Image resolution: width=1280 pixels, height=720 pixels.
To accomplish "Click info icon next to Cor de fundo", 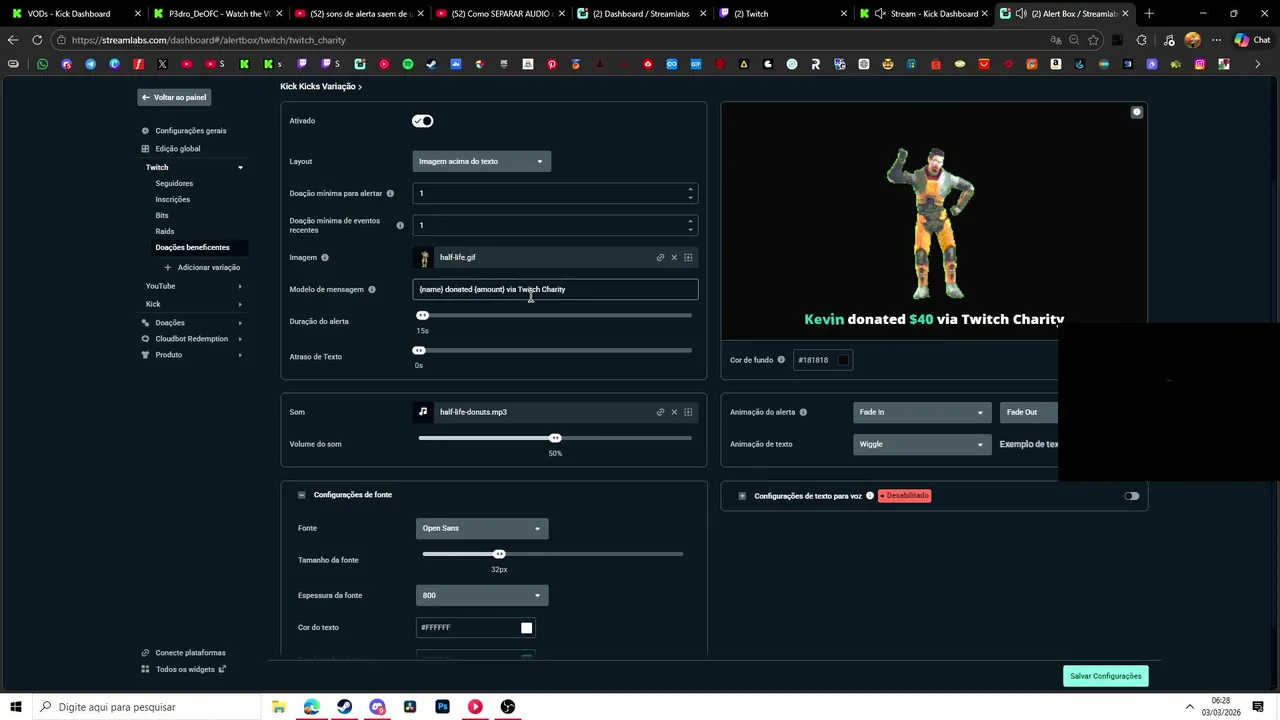I will click(x=782, y=360).
